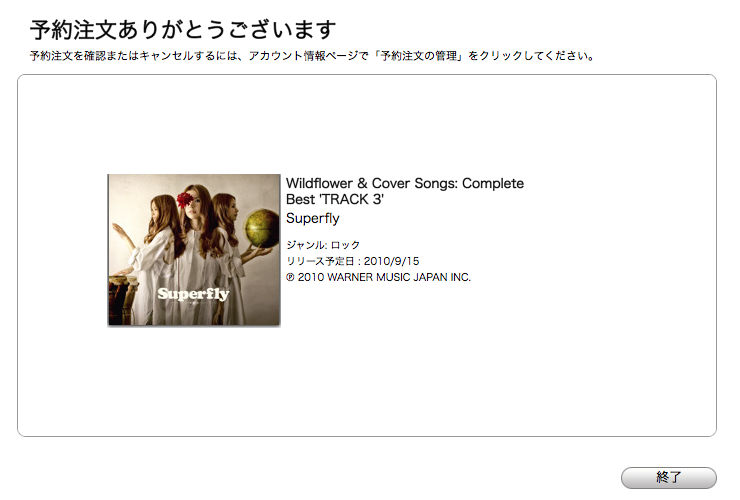740x500 pixels.
Task: Open the Superfly artist name under the title
Action: pos(312,218)
